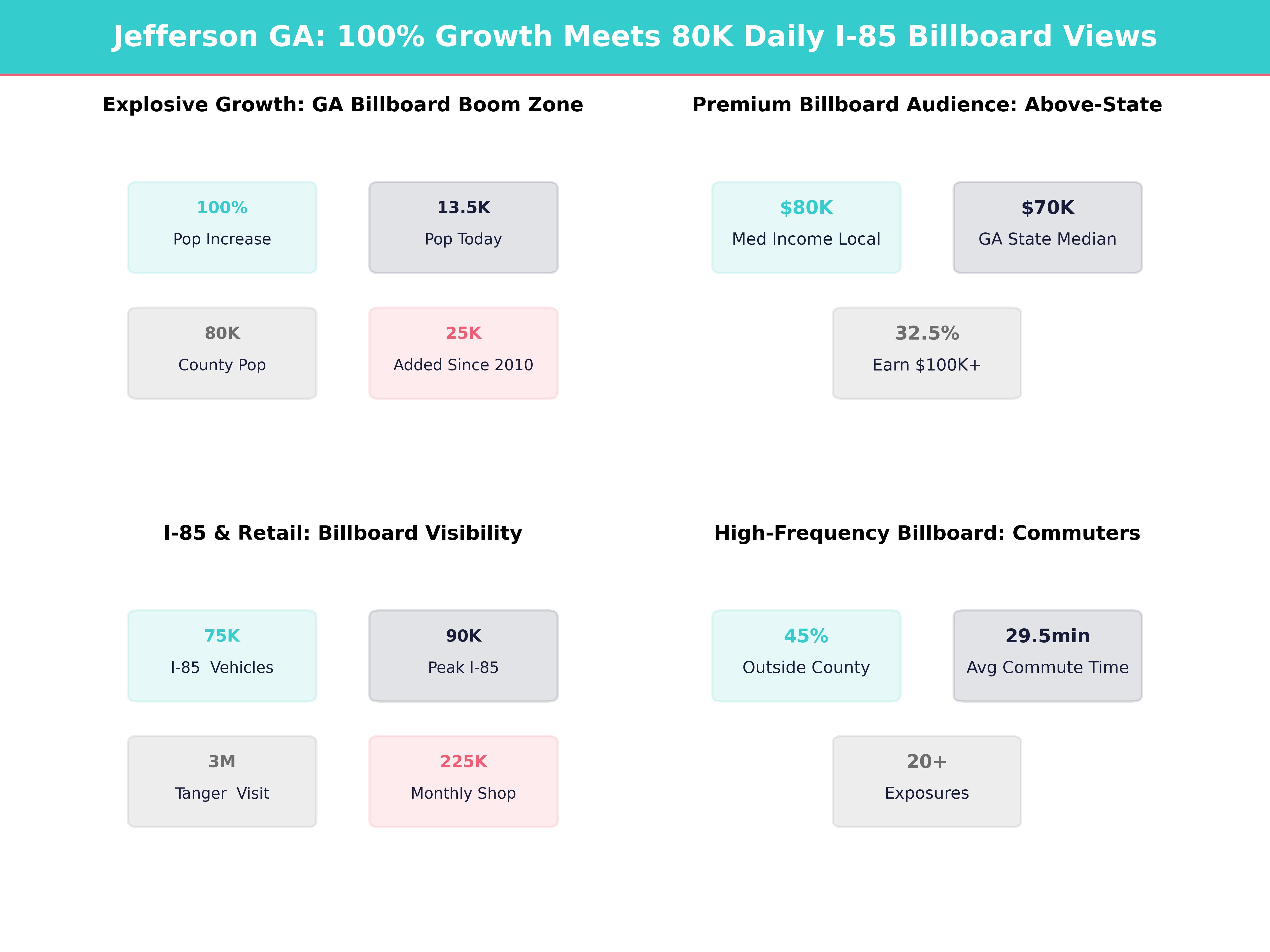Screen dimensions: 1270x952
Task: Click the '80K County Pop' stat card
Action: click(x=222, y=353)
